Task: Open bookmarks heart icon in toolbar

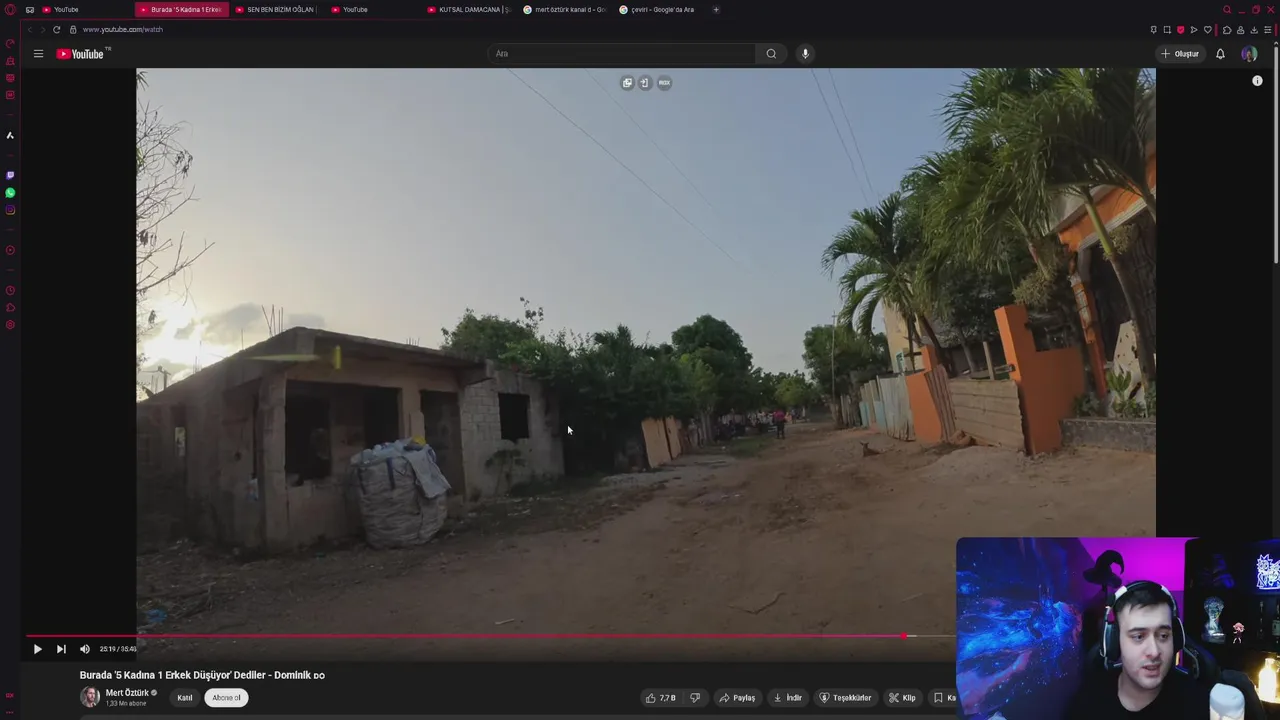Action: click(1208, 30)
